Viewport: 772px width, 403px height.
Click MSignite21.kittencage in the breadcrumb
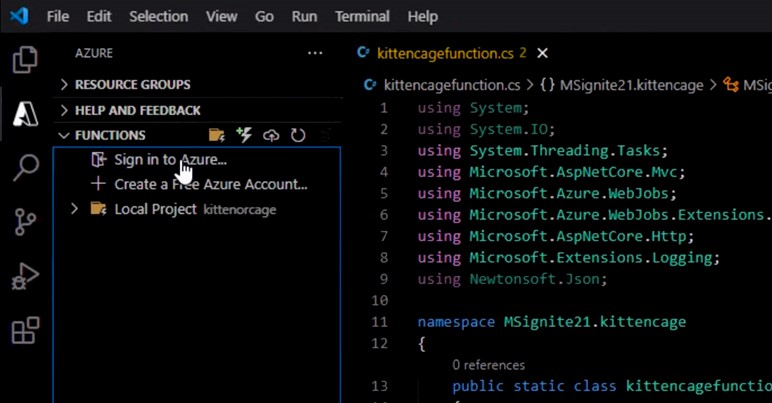[x=632, y=85]
